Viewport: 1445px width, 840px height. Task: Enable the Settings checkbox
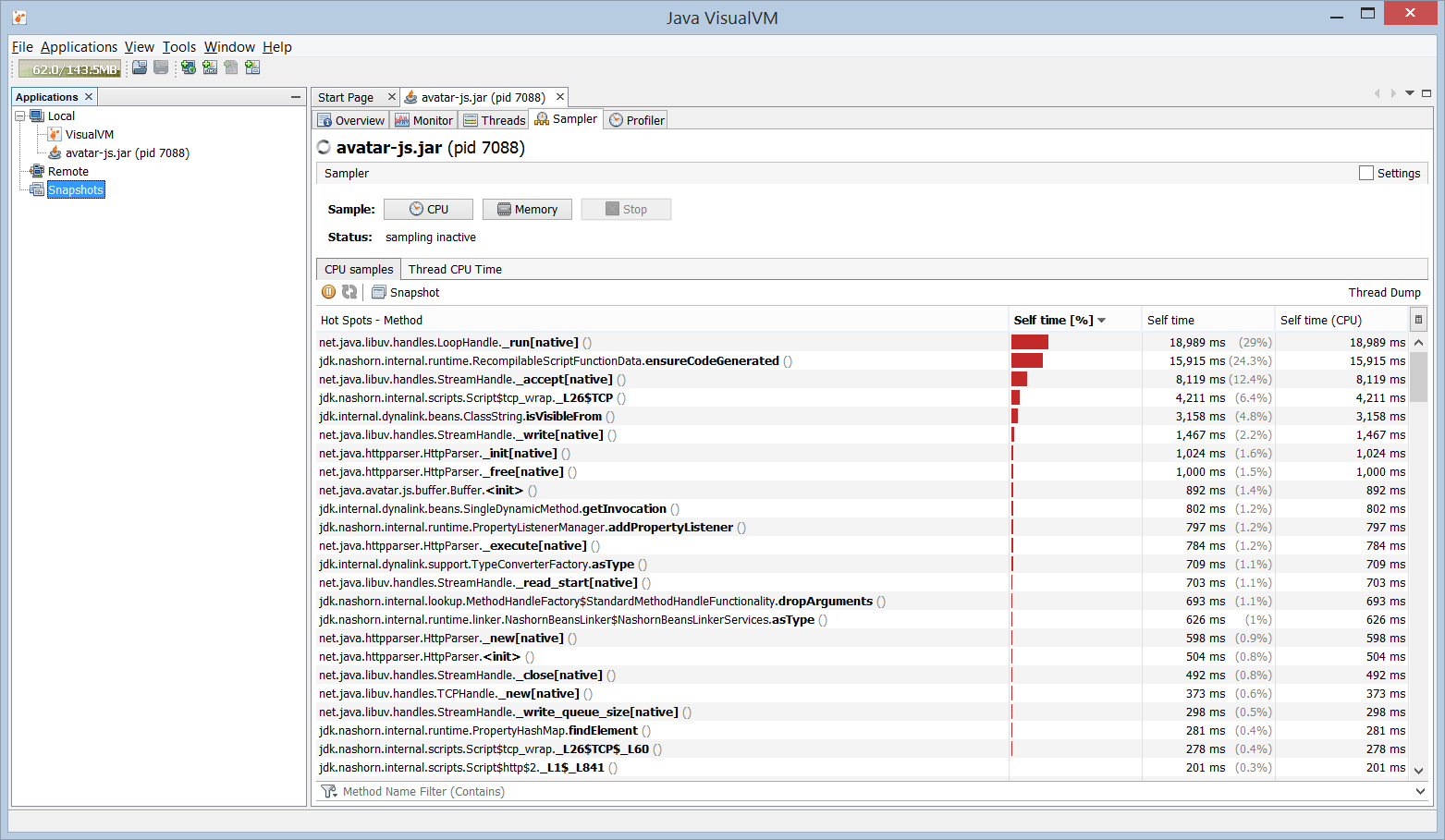(1366, 173)
